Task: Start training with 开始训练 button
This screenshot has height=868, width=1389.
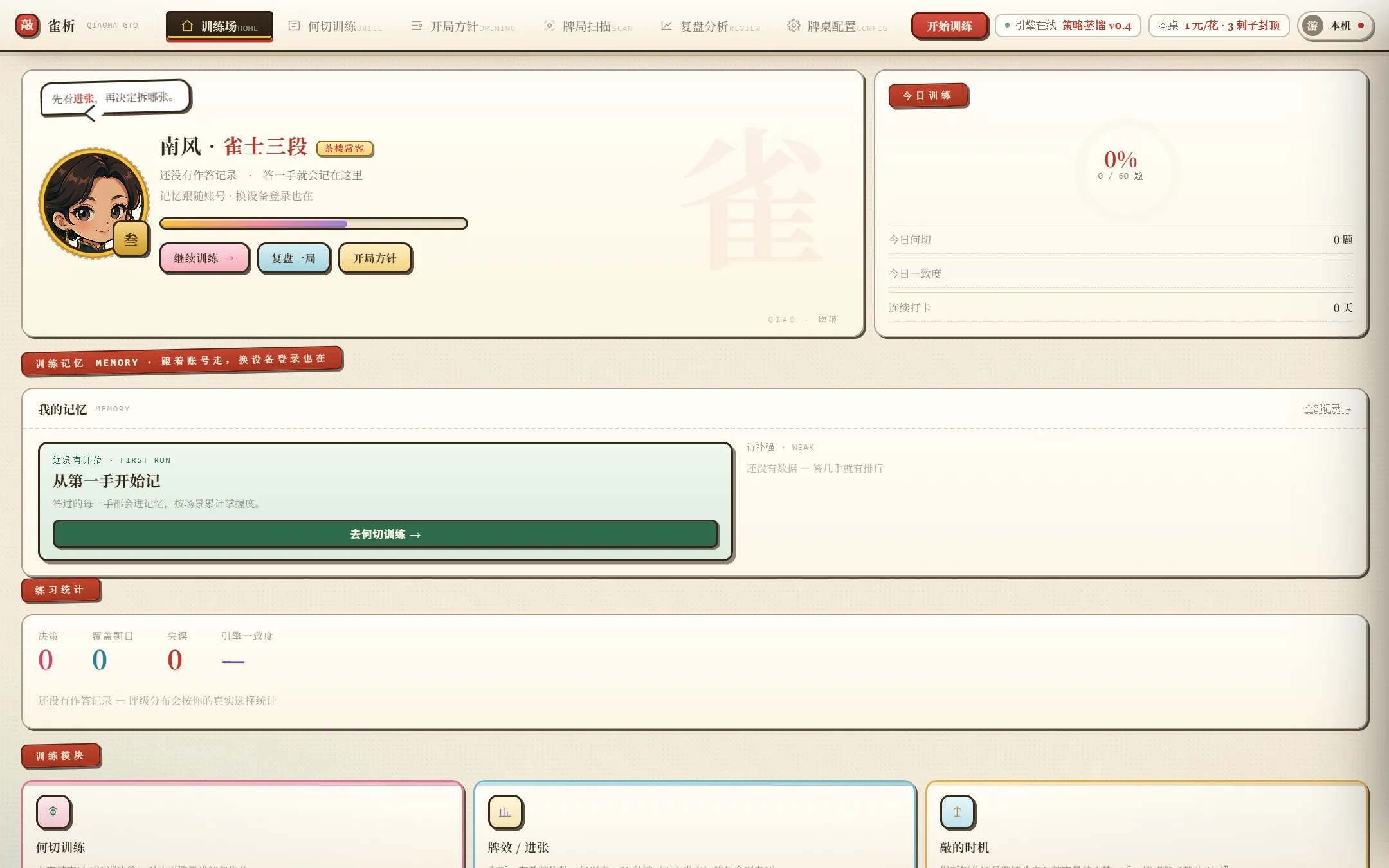Action: tap(949, 26)
